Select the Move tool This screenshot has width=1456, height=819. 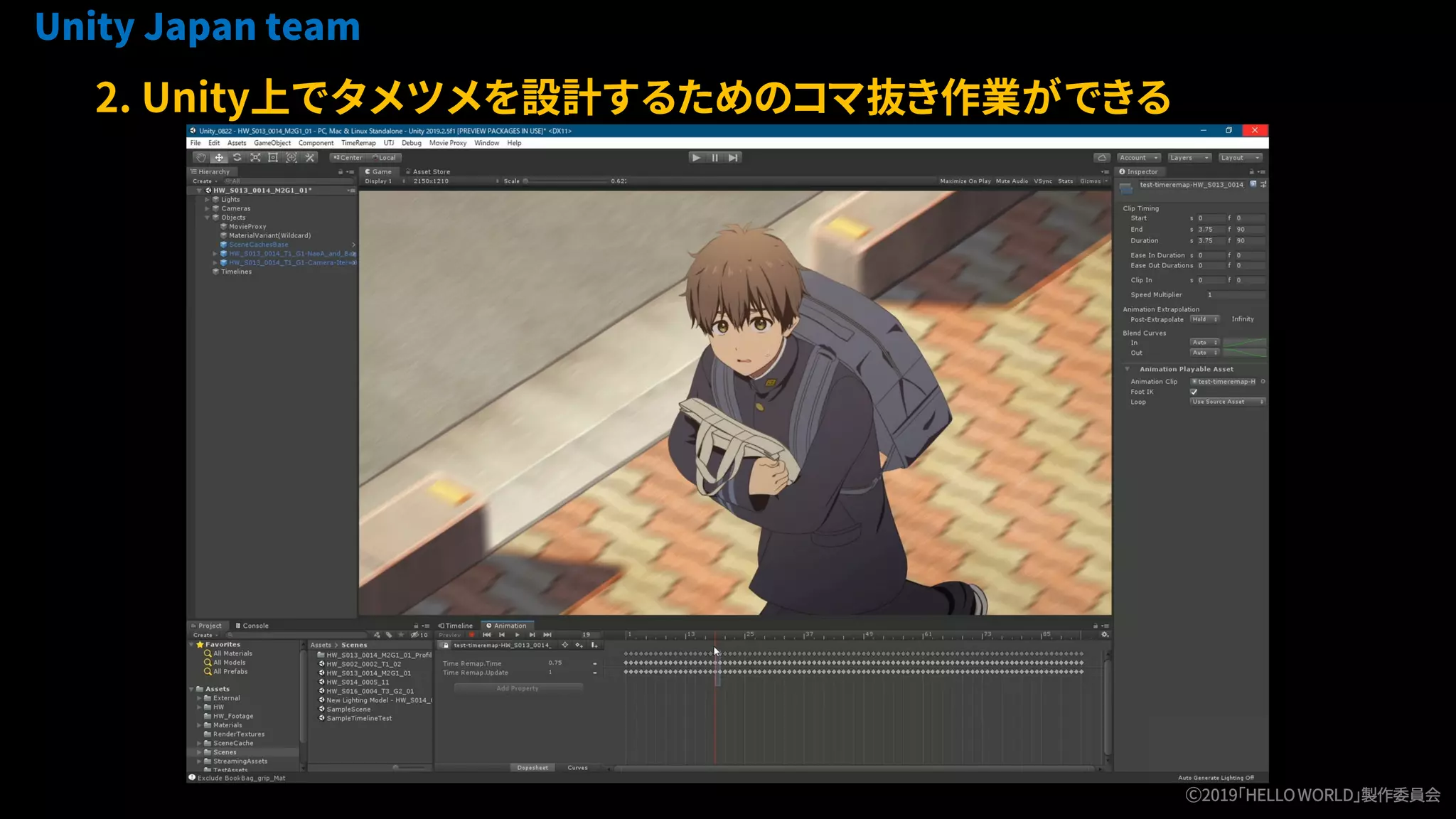pos(219,158)
